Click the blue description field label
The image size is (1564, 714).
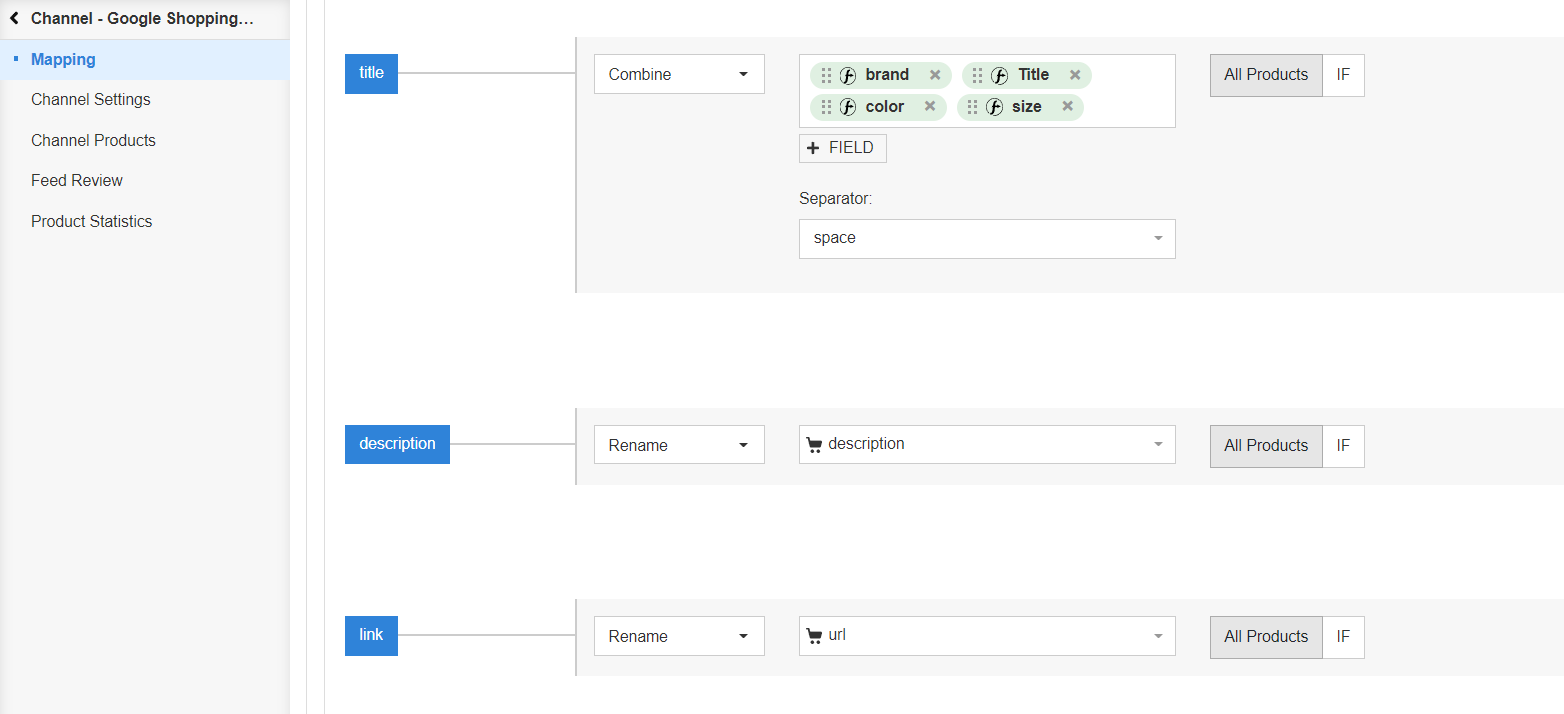[x=397, y=444]
